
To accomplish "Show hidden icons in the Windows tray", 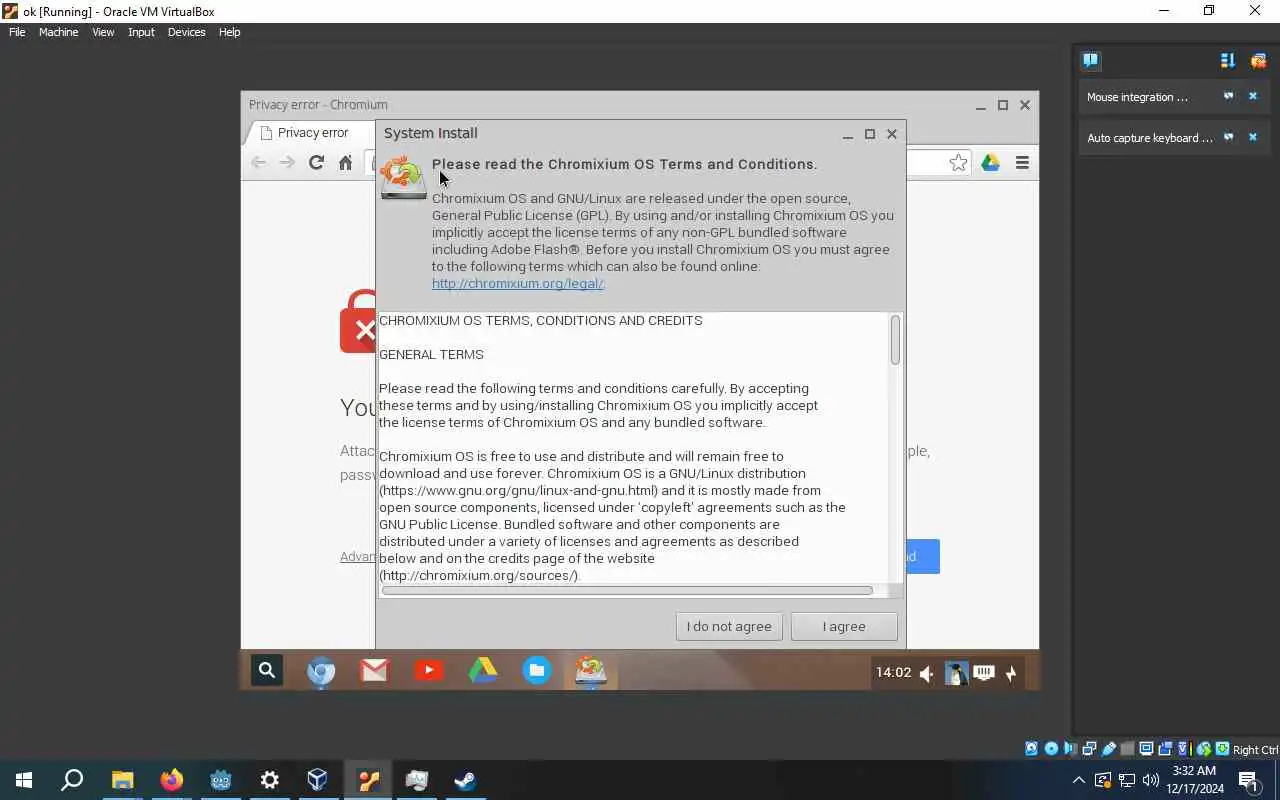I will (x=1078, y=780).
